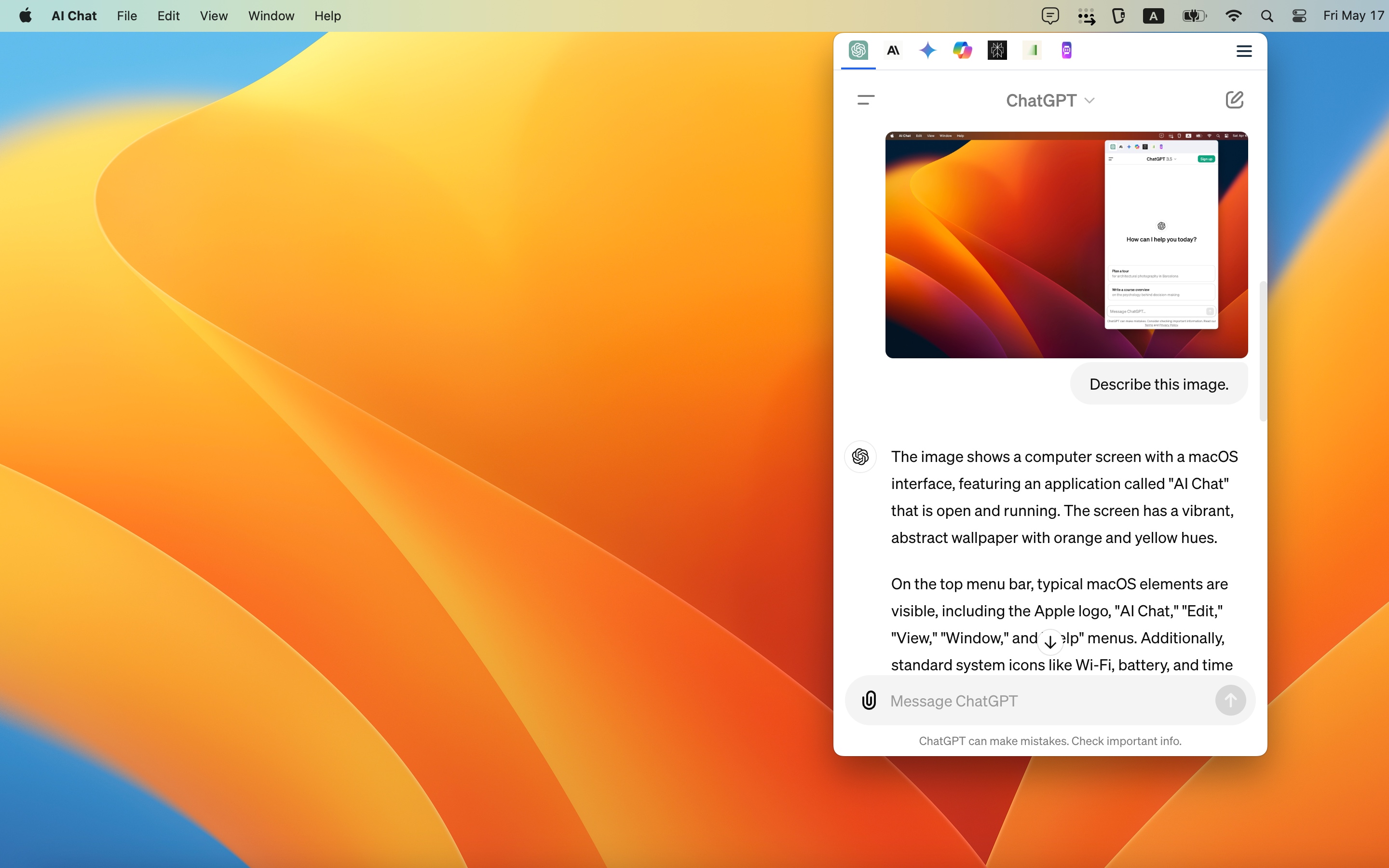Open the Anthropic Claude service icon

click(893, 51)
